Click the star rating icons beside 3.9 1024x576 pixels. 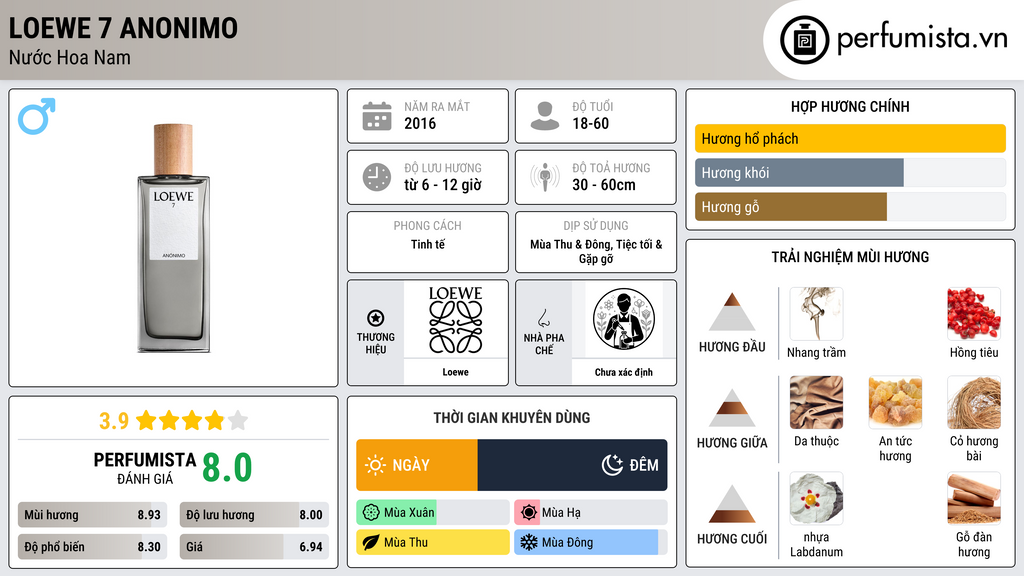pos(192,420)
